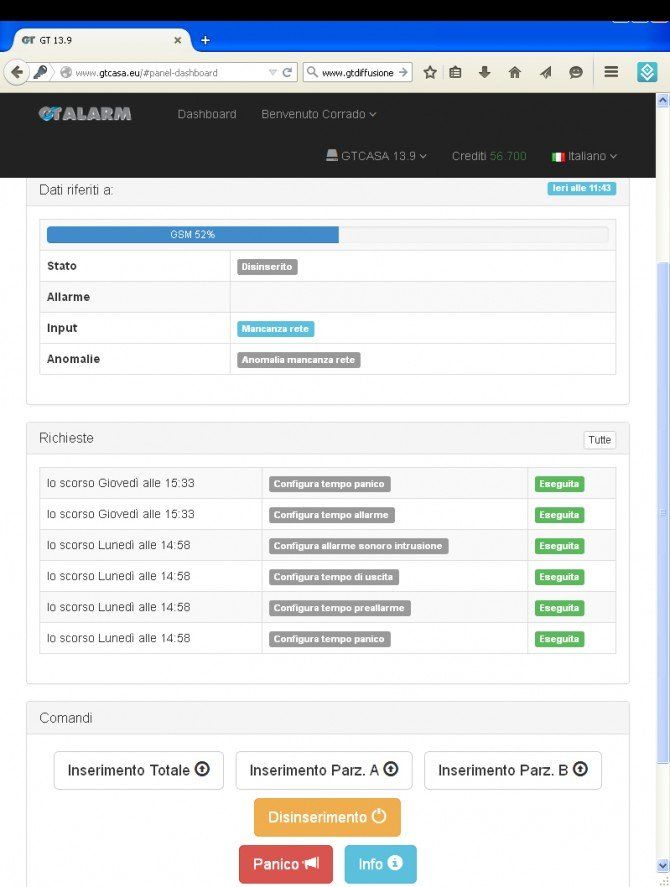The width and height of the screenshot is (670, 887).
Task: Click the Inserimento Parz. A button
Action: (324, 770)
